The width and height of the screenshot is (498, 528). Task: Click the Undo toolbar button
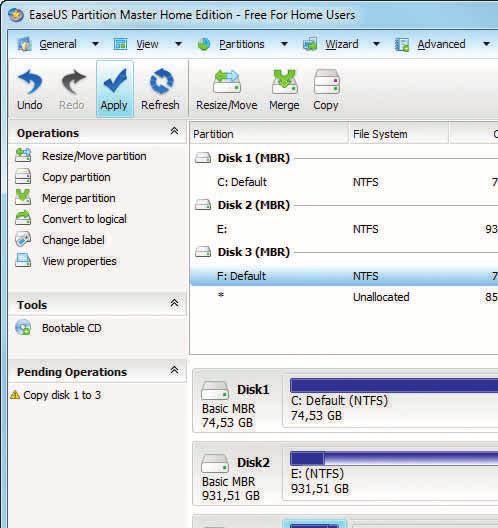[30, 90]
